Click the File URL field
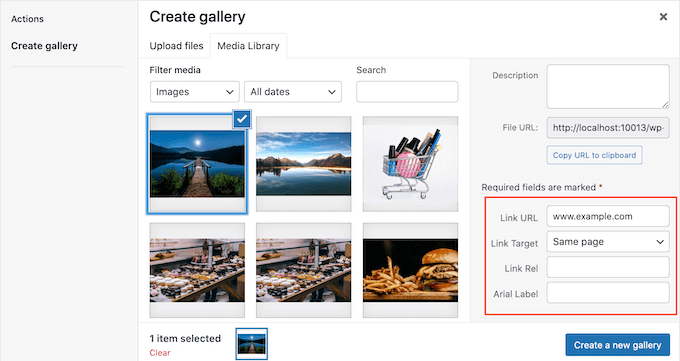Viewport: 680px width, 361px height. click(x=608, y=128)
